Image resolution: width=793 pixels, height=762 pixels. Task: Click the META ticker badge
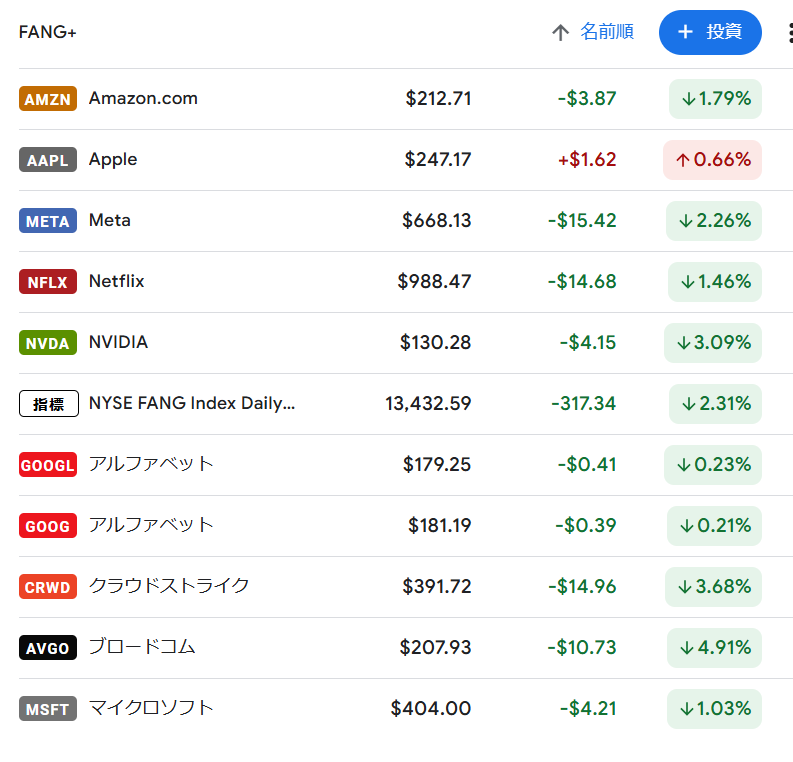coord(48,221)
